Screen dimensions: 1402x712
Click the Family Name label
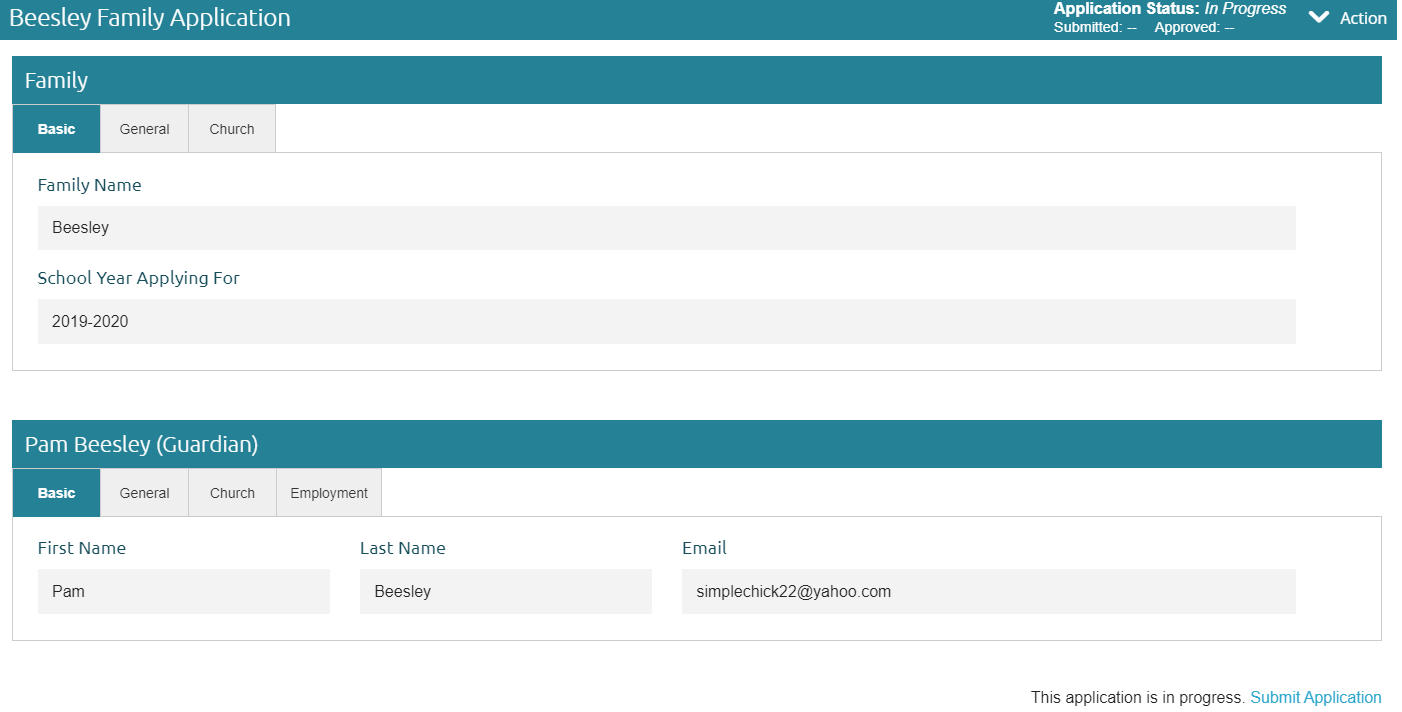coord(90,185)
